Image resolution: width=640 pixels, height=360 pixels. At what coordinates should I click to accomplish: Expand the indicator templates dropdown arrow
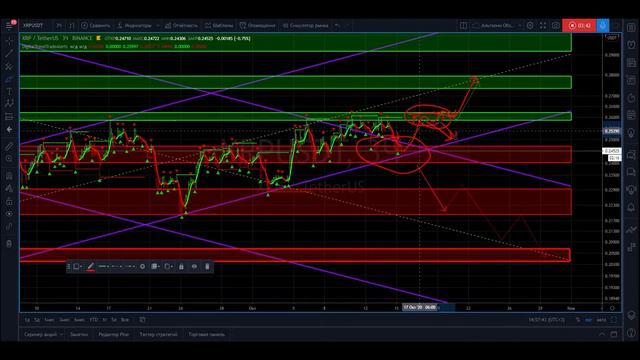pyautogui.click(x=158, y=25)
